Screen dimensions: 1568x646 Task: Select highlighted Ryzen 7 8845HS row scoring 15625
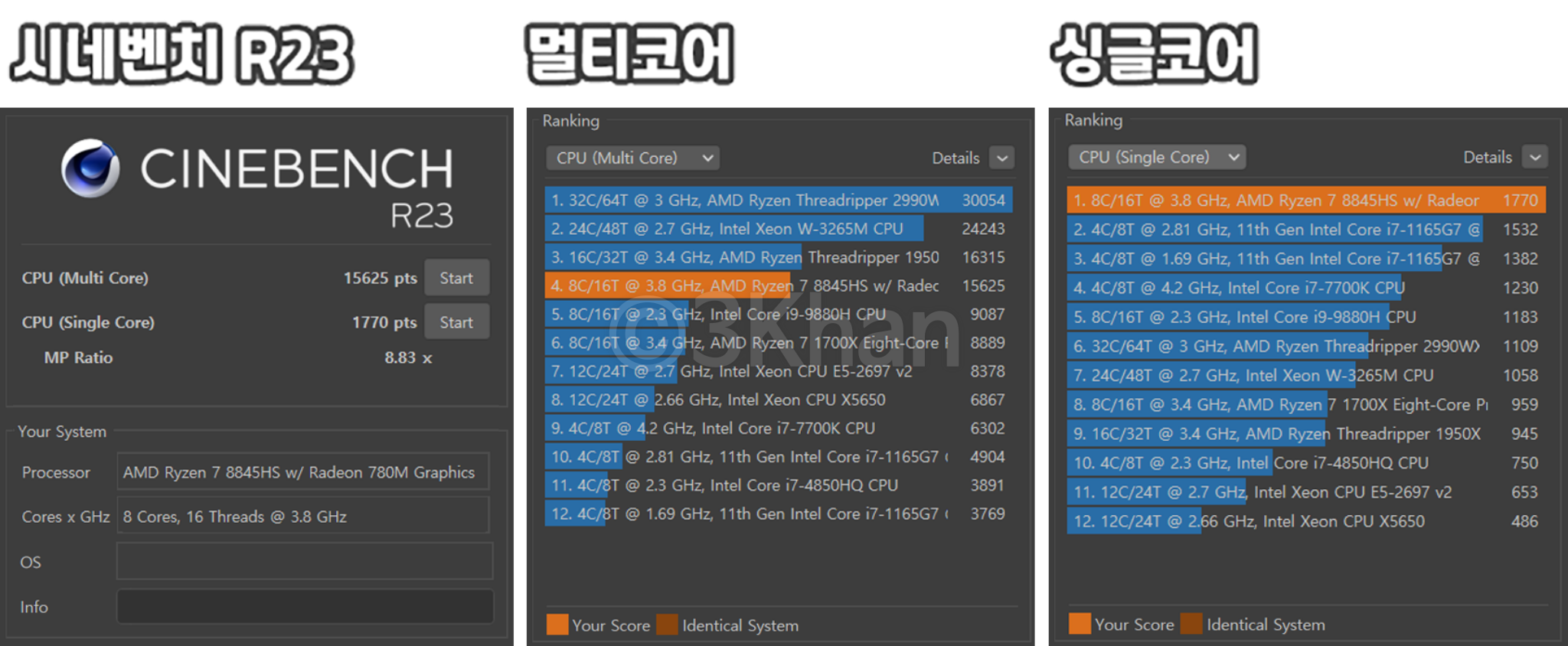(x=779, y=285)
